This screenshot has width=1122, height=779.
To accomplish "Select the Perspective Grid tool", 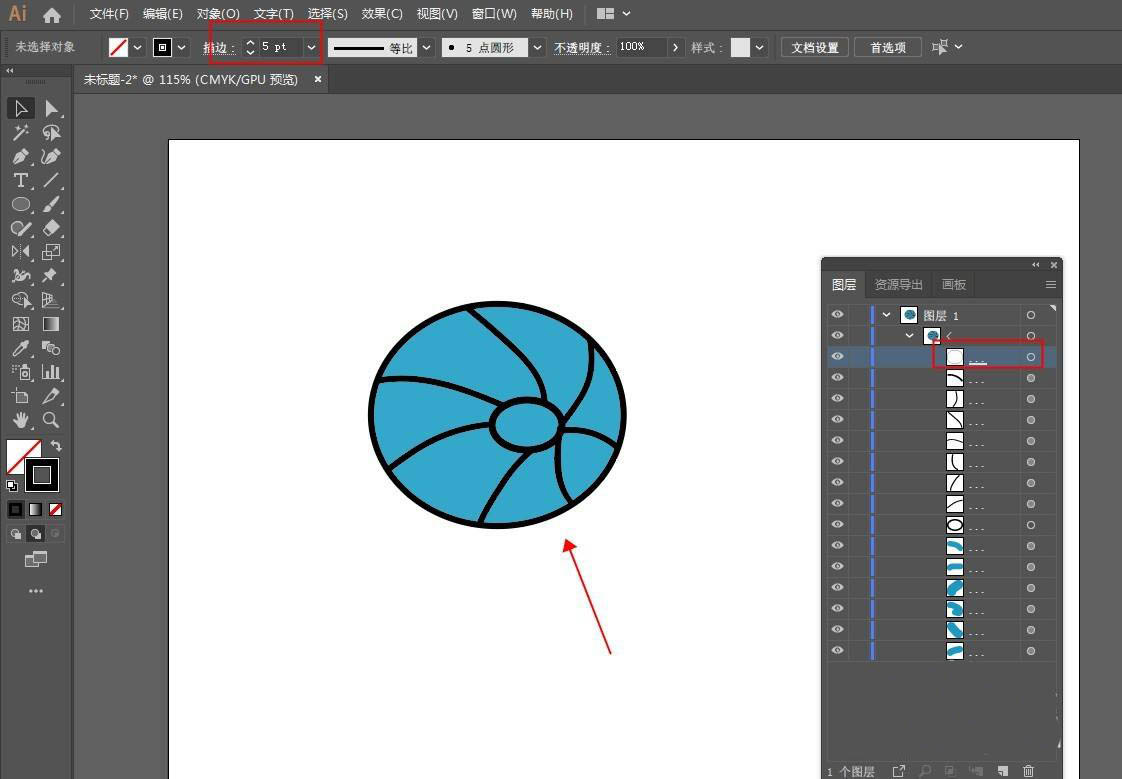I will click(51, 300).
